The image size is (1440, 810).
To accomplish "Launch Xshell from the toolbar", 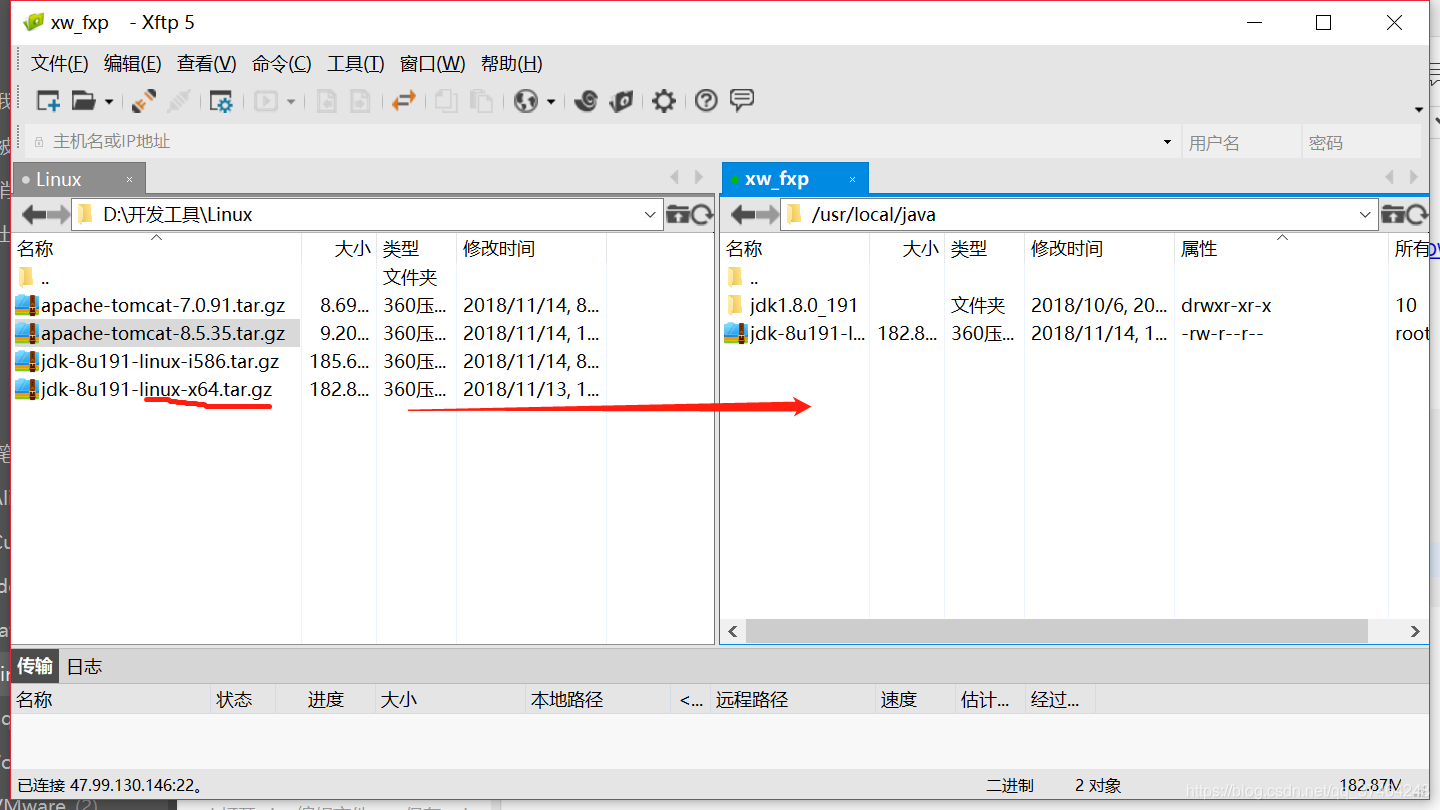I will [x=586, y=100].
